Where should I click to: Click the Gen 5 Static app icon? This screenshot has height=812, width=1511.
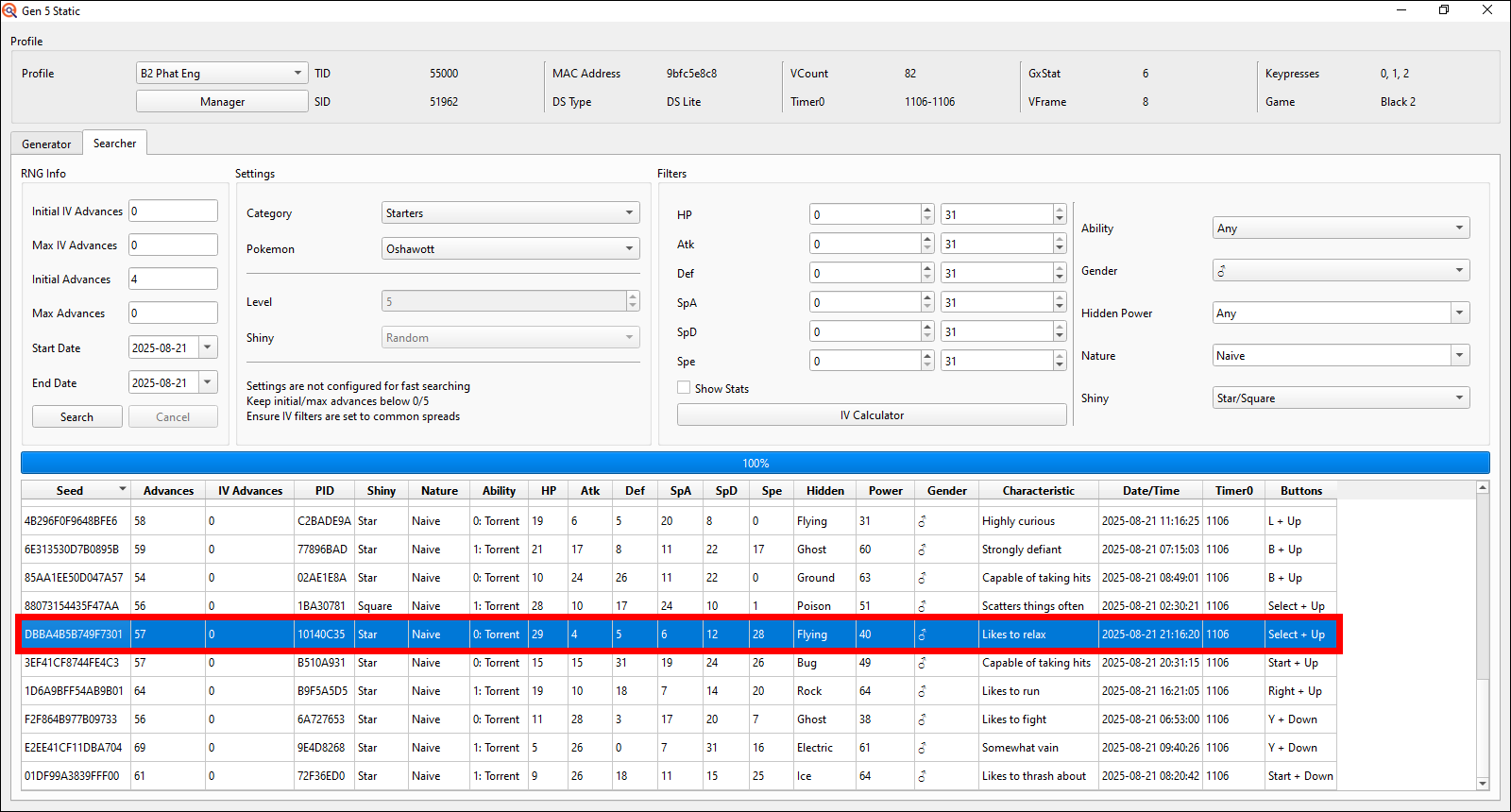coord(9,10)
